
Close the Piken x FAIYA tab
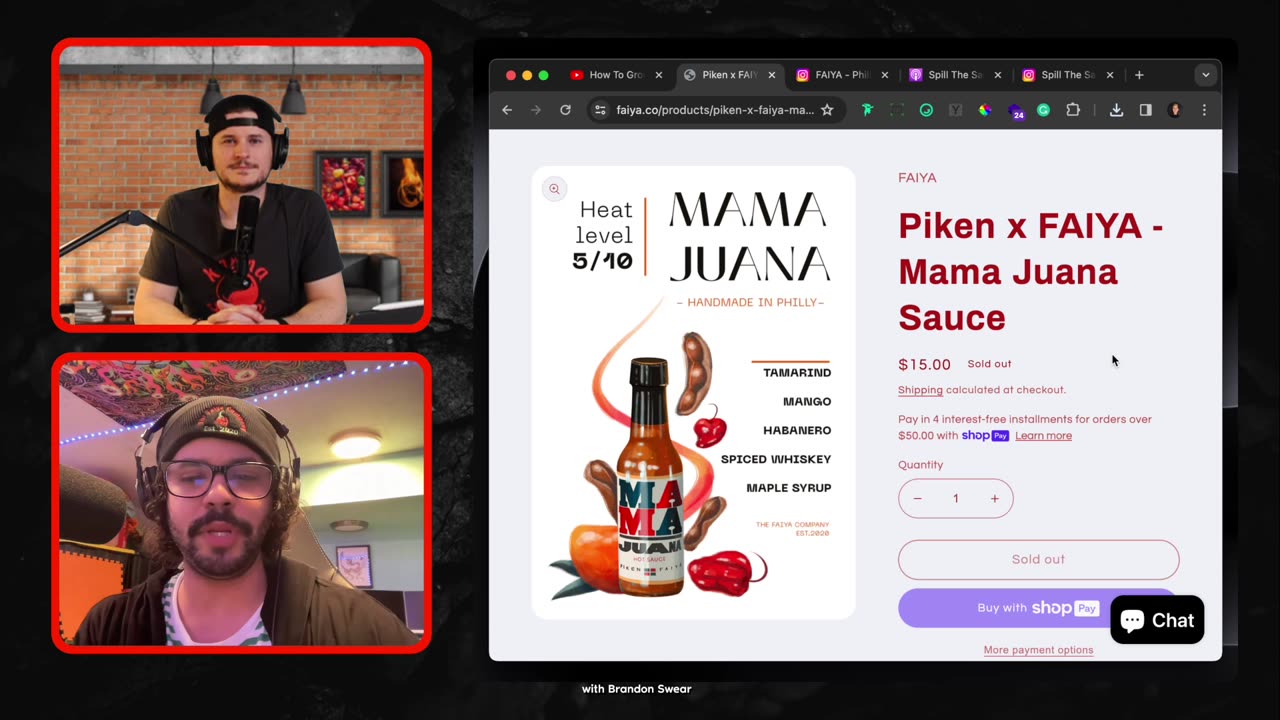(x=771, y=75)
